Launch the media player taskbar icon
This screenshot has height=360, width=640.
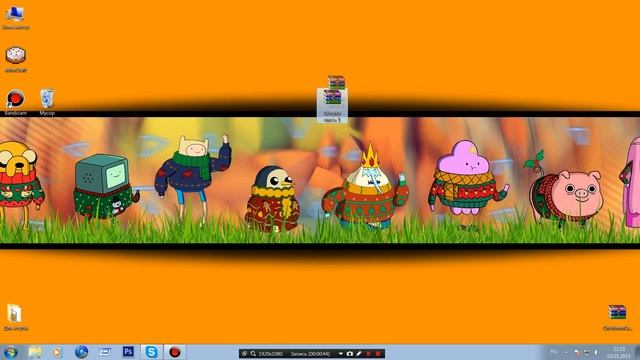click(57, 352)
